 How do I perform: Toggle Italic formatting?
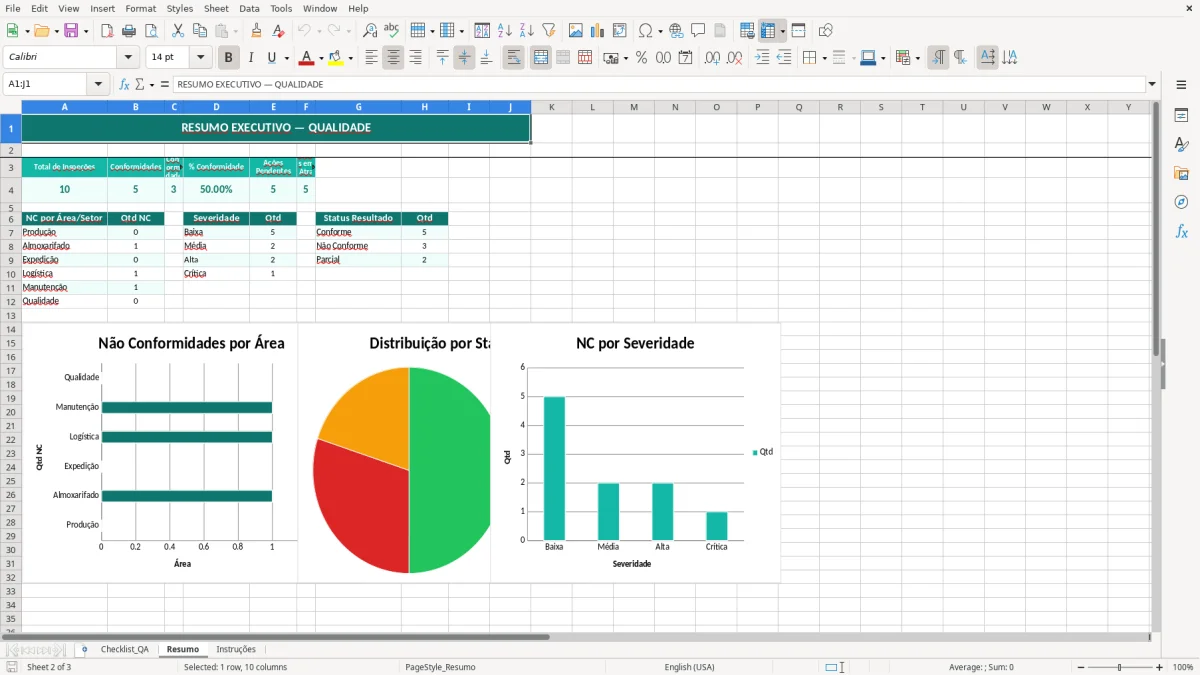tap(251, 58)
